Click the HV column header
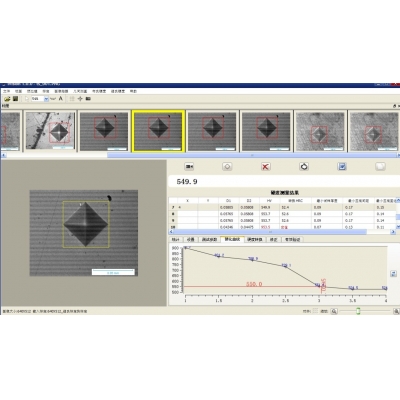Viewport: 400px width, 400px height. point(269,201)
